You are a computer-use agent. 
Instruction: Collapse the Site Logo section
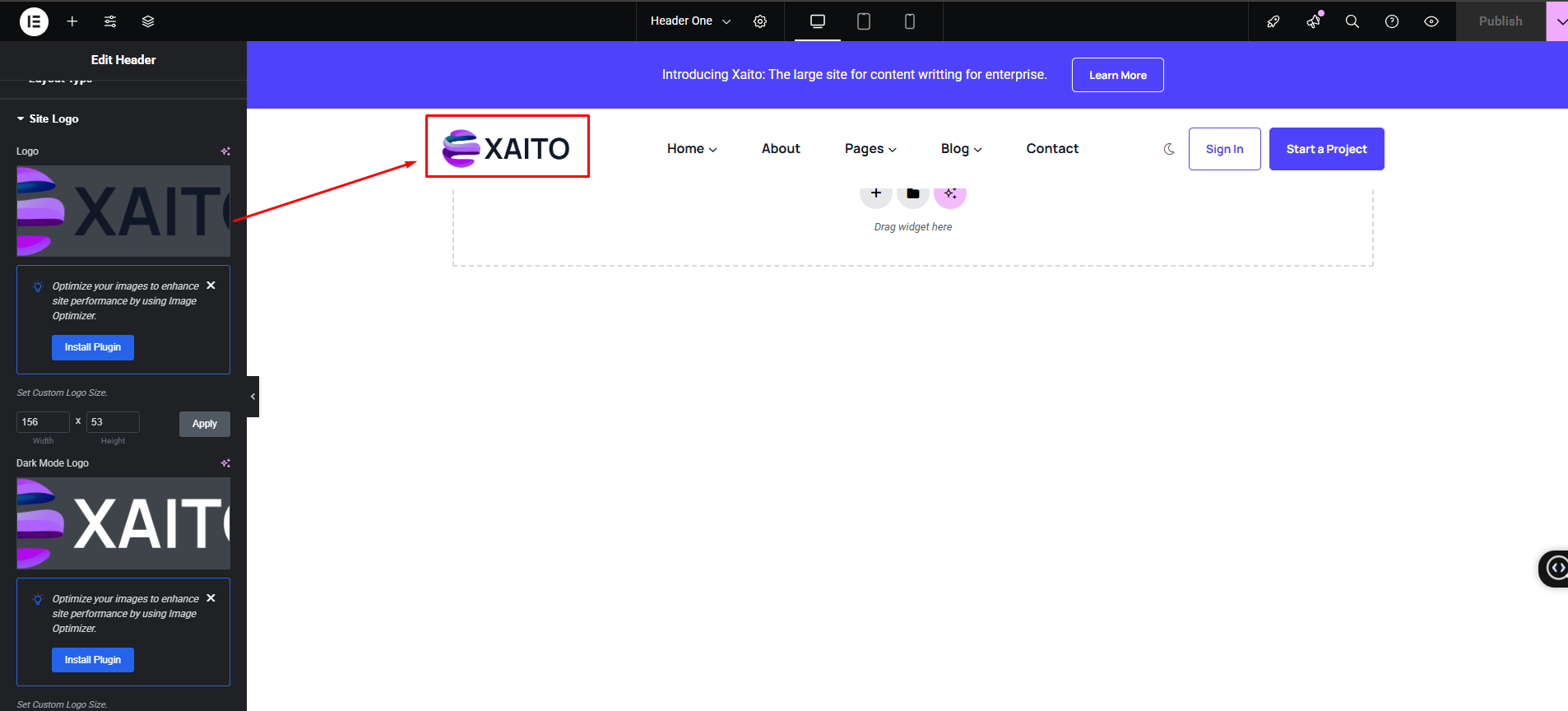(48, 118)
